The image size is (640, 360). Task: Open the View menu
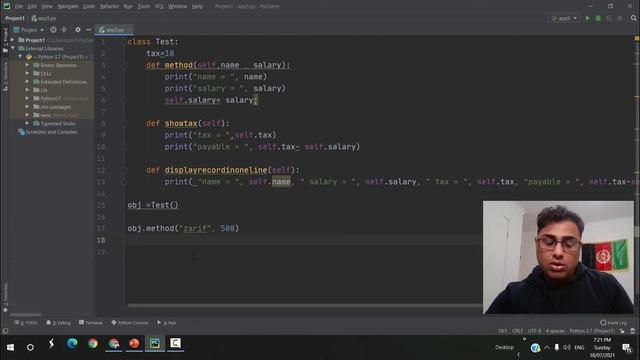pyautogui.click(x=47, y=6)
